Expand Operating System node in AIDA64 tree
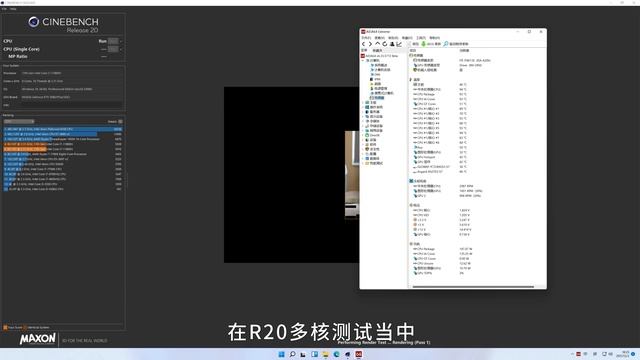Viewport: 640px width, 360px height. [362, 107]
